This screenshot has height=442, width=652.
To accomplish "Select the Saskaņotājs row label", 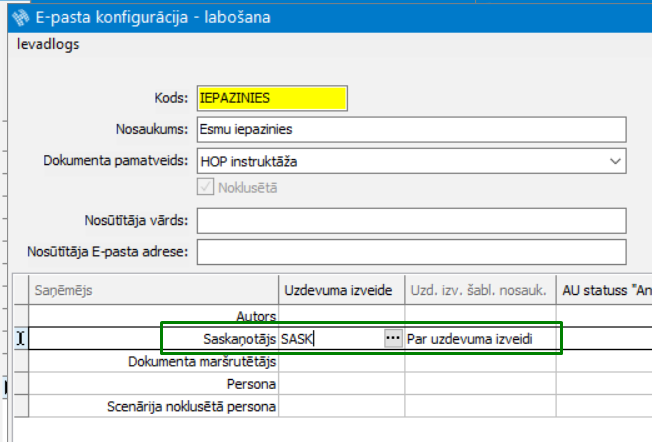I will pos(239,339).
